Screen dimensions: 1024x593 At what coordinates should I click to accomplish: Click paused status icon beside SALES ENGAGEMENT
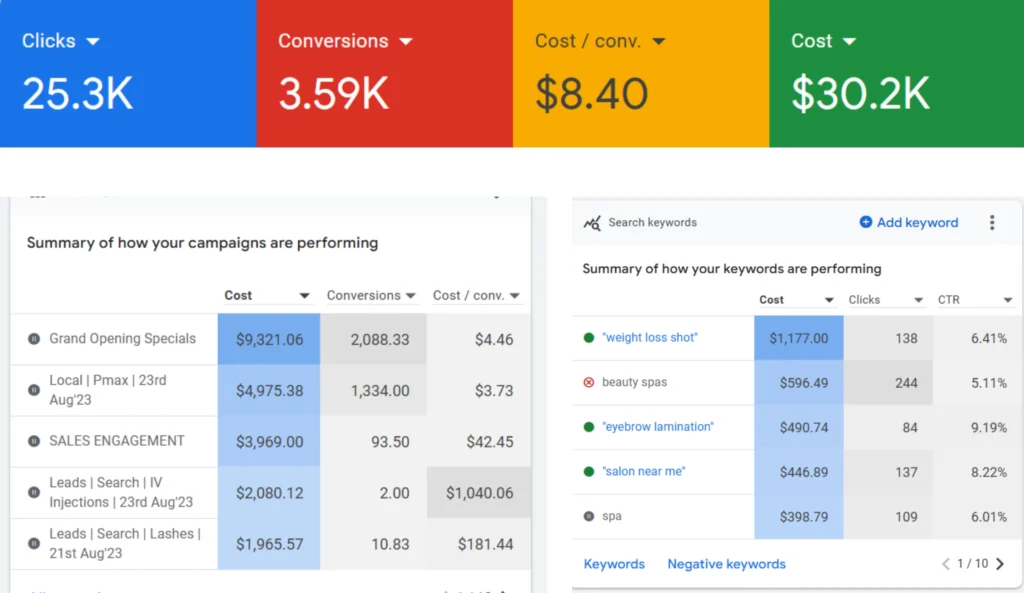coord(34,441)
